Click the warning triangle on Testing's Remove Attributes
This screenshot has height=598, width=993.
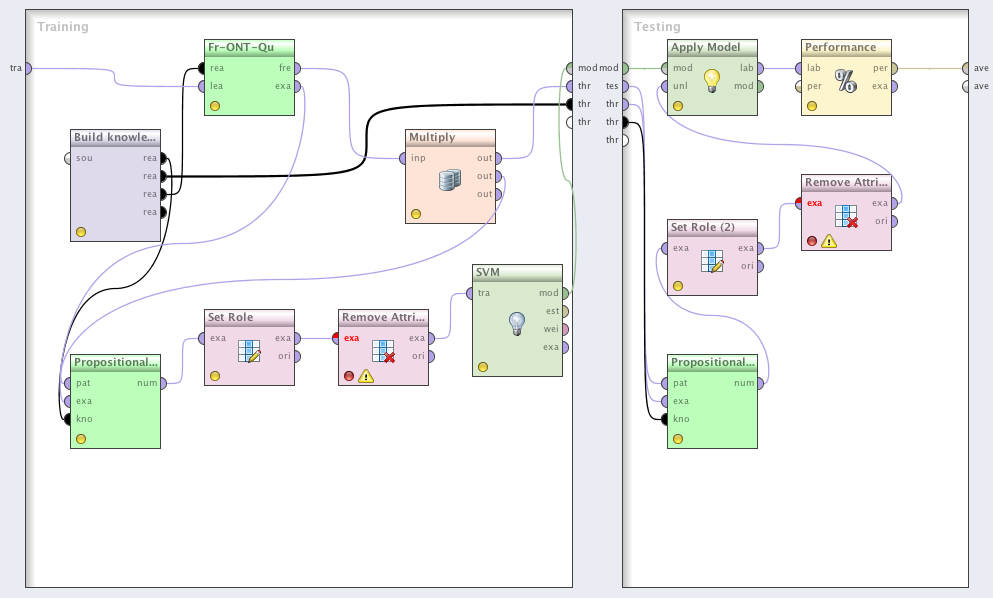[x=829, y=241]
